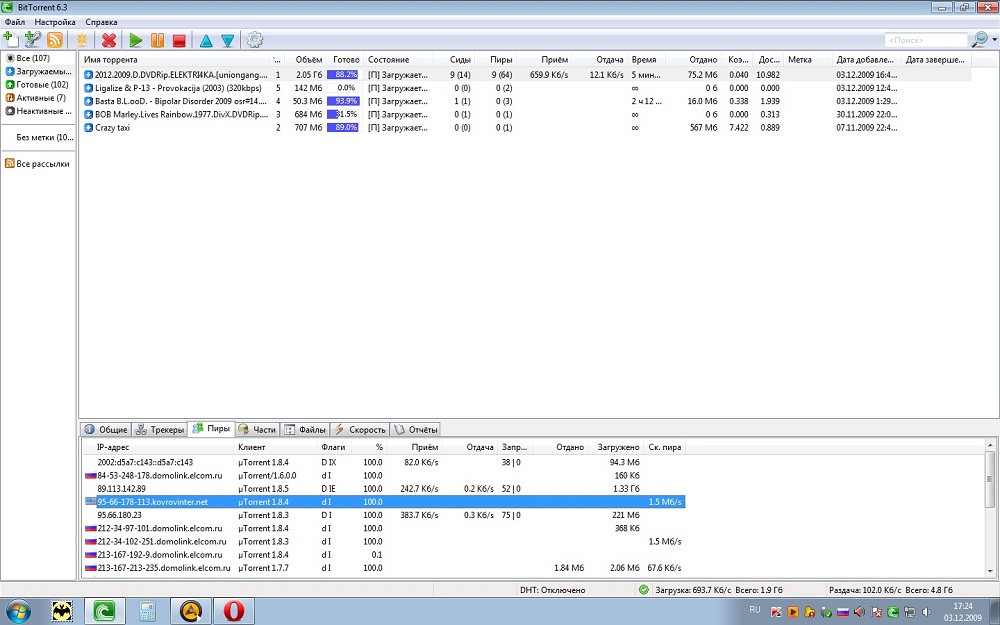This screenshot has width=1000, height=625.
Task: Click the DHT: Отключено status entry
Action: (x=553, y=590)
